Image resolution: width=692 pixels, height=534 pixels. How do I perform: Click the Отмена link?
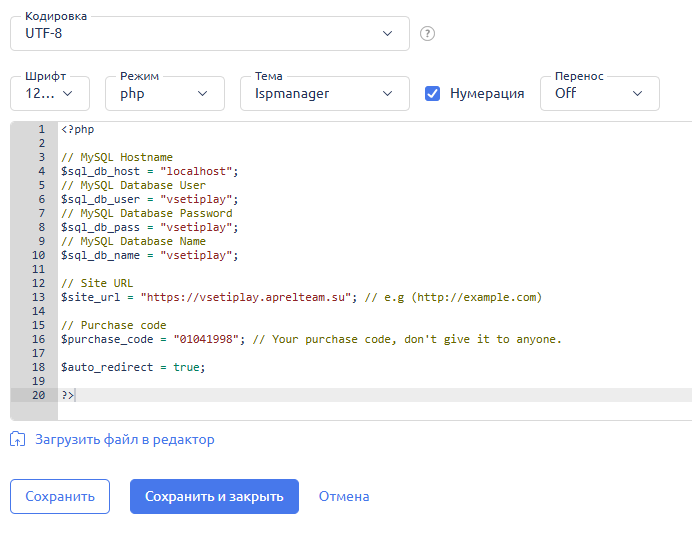tap(344, 496)
